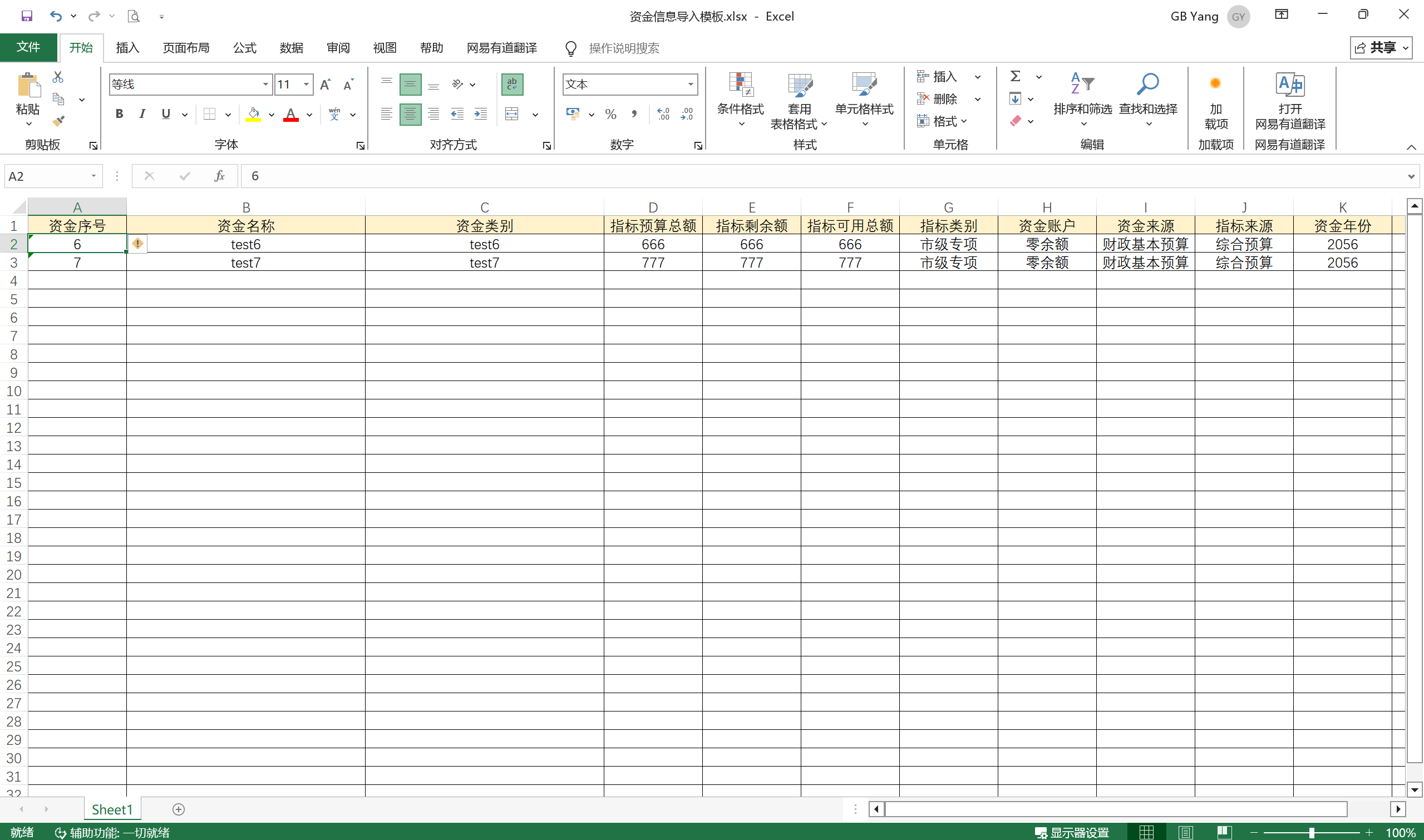
Task: Decrease the font size
Action: click(349, 85)
